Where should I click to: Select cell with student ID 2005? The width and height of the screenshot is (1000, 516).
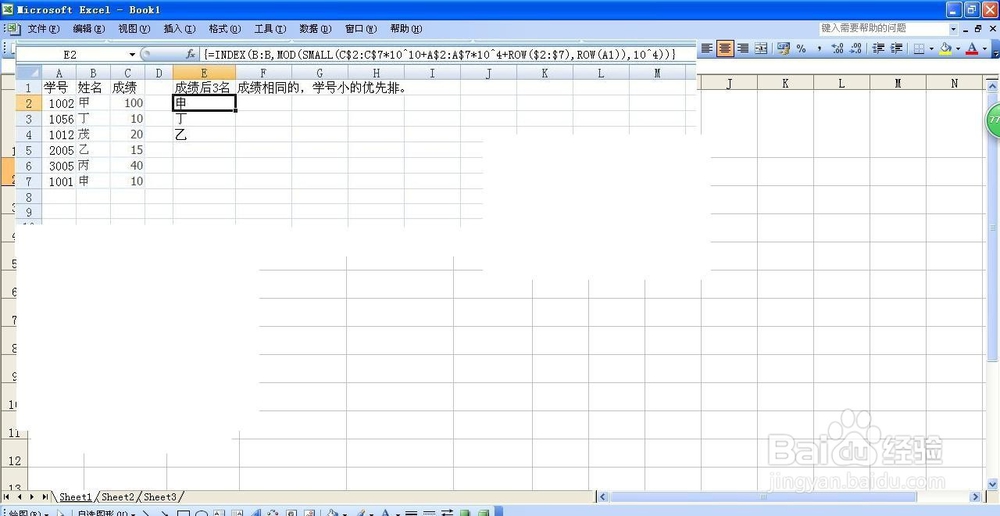pyautogui.click(x=59, y=150)
